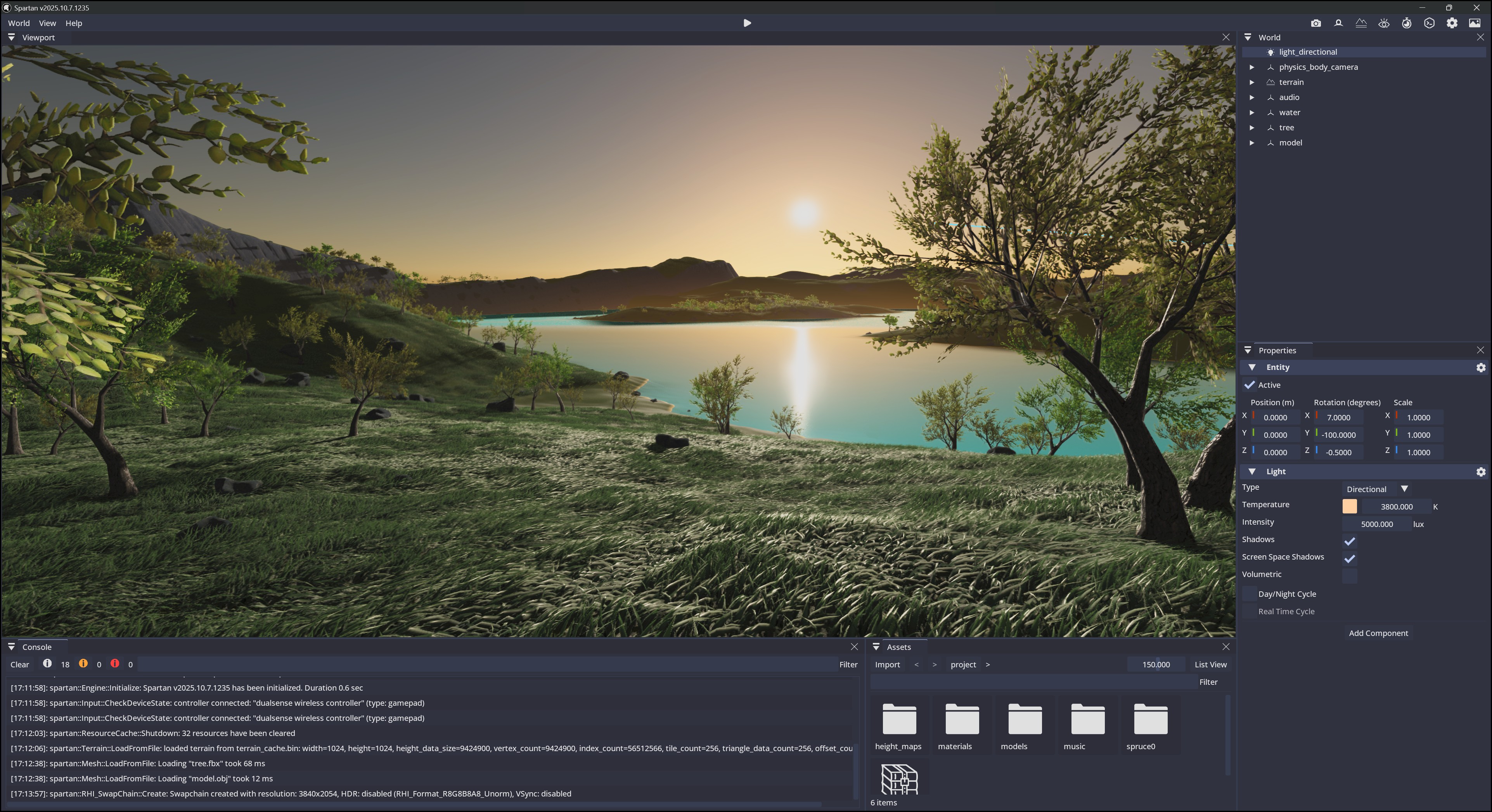The height and width of the screenshot is (812, 1492).
Task: Open the shader editor hexagon icon
Action: pyautogui.click(x=1429, y=23)
